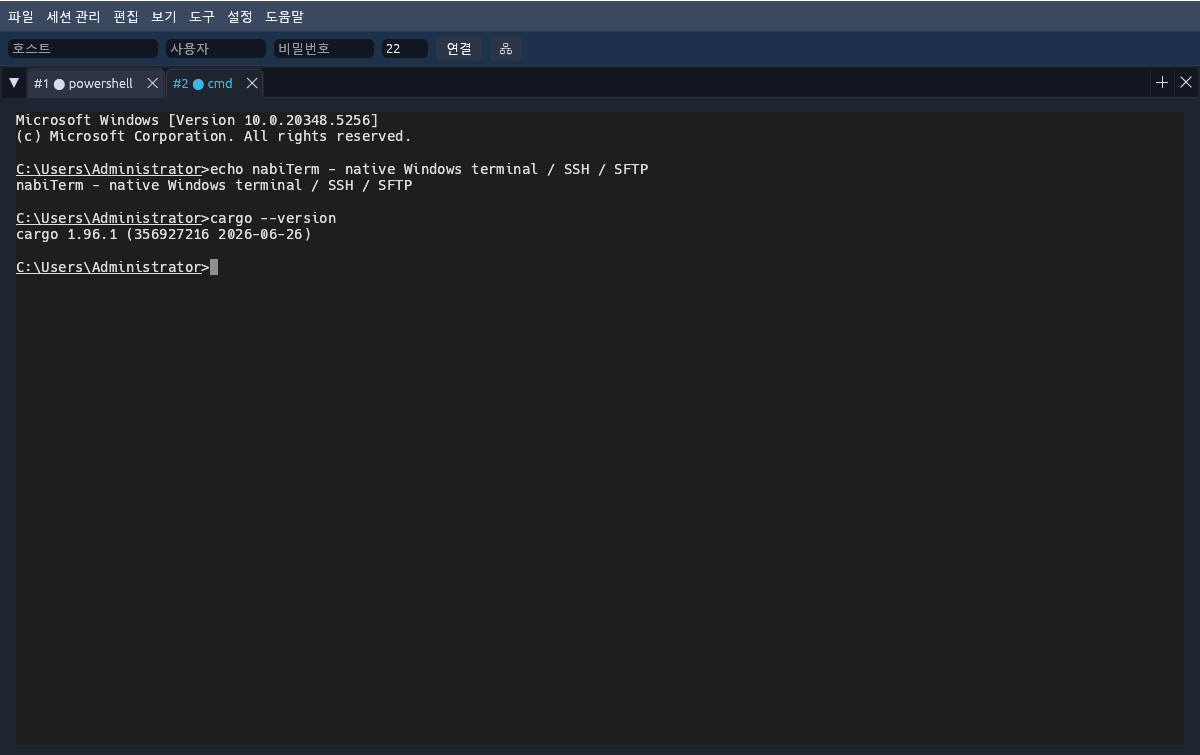1200x755 pixels.
Task: Open the 편집 menu
Action: (126, 17)
